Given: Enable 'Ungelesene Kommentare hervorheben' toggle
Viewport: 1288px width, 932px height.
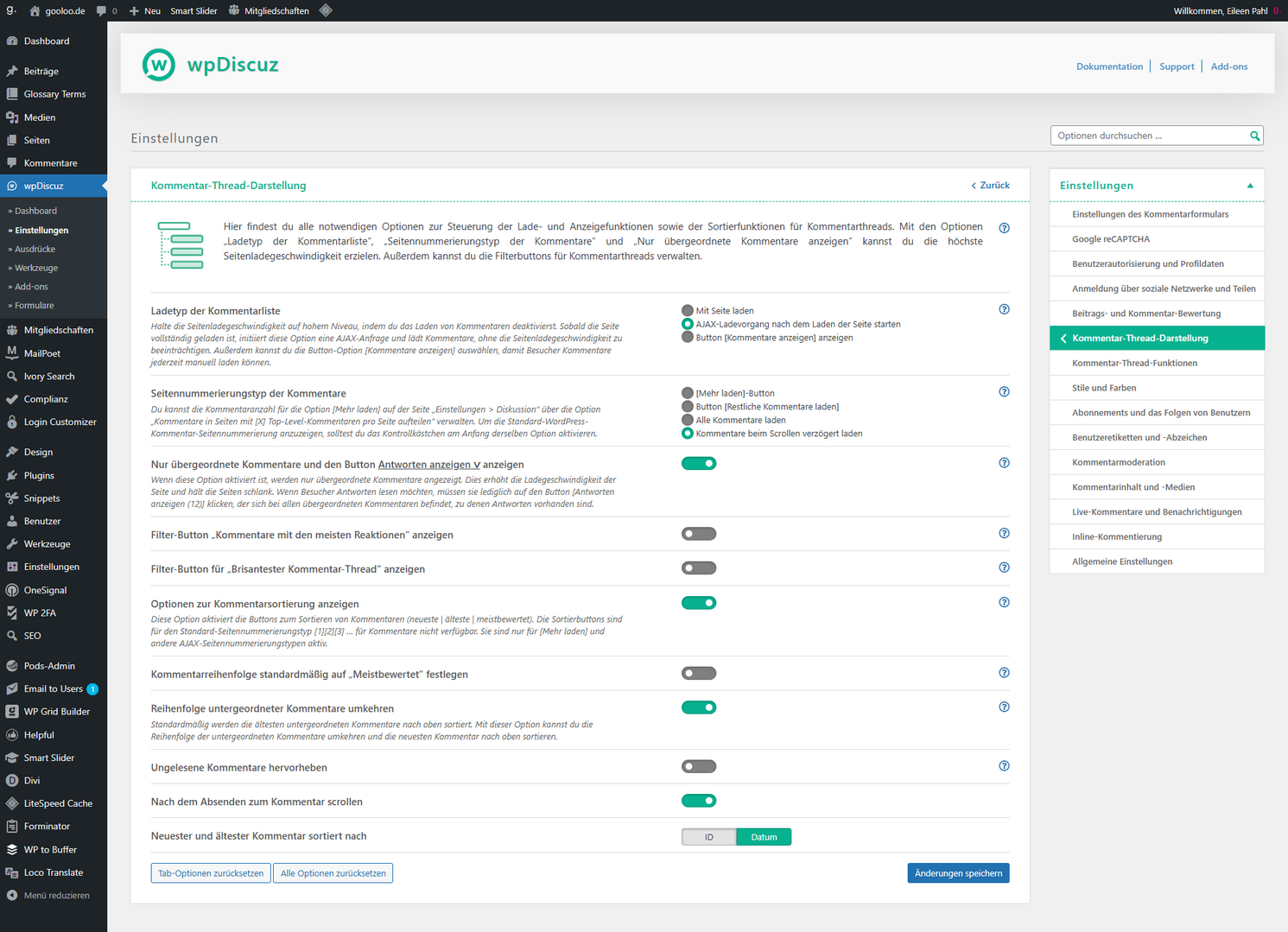Looking at the screenshot, I should 698,767.
